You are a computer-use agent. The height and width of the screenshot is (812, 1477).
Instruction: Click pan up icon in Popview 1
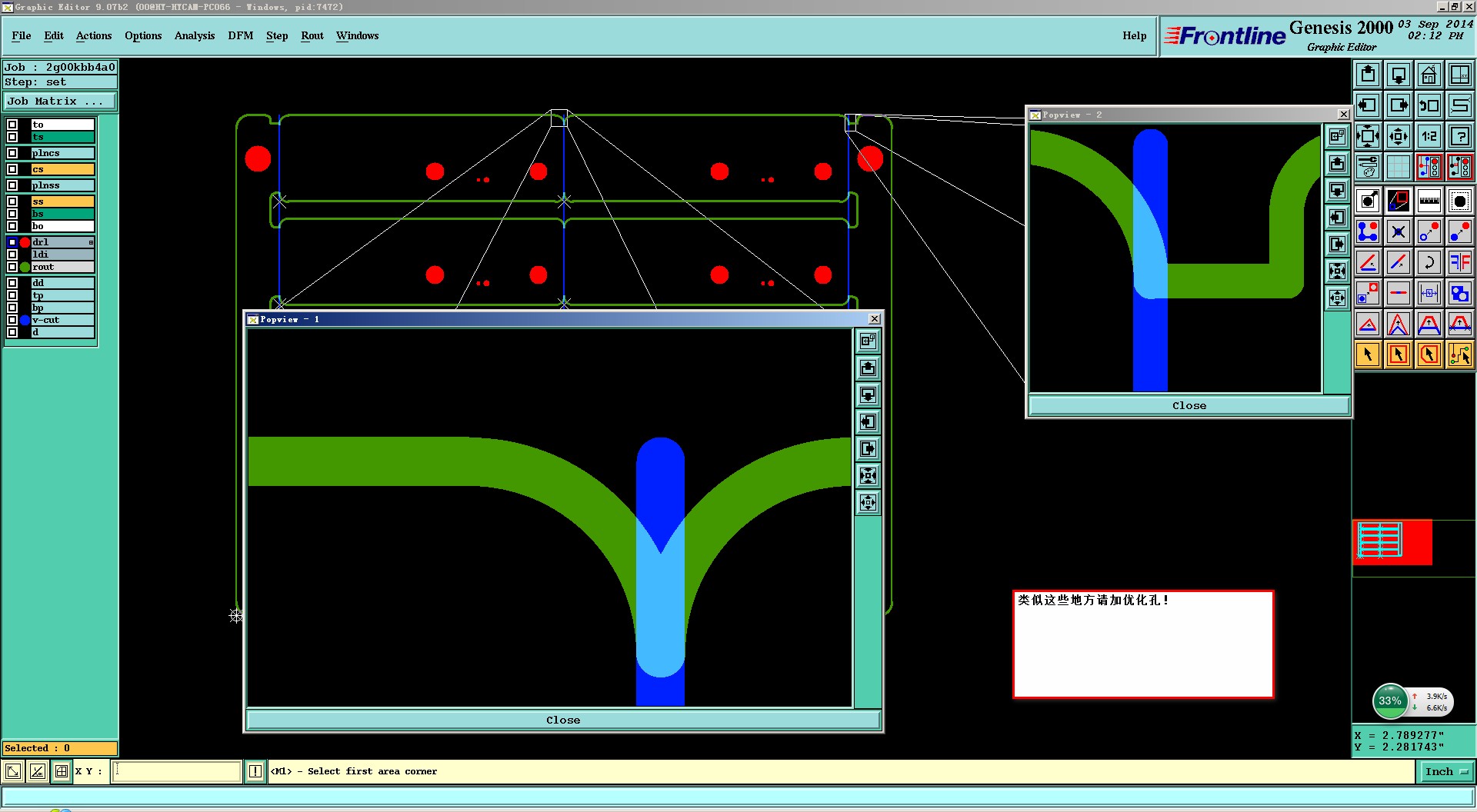tap(868, 368)
